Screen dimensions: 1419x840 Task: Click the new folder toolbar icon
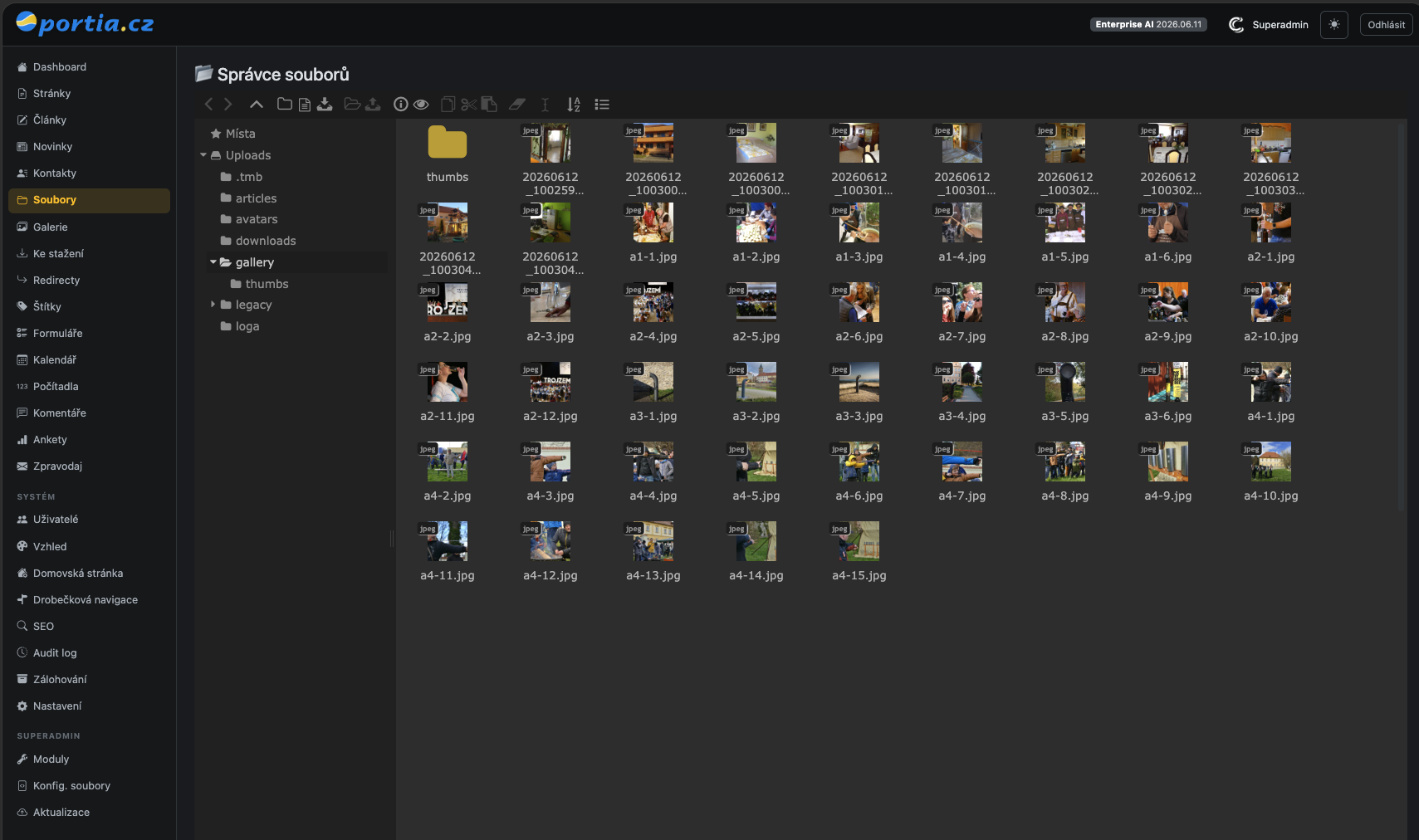click(x=284, y=104)
